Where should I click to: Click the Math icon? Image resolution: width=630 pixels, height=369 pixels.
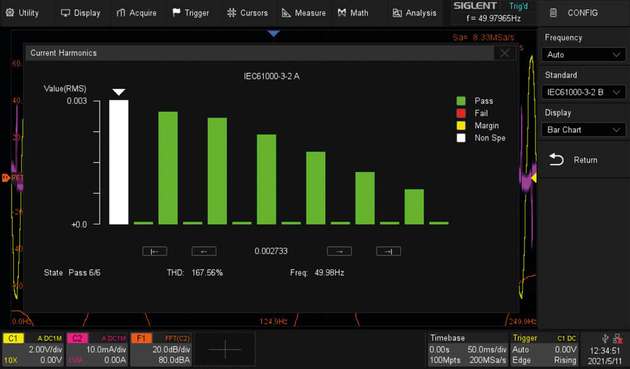click(342, 13)
